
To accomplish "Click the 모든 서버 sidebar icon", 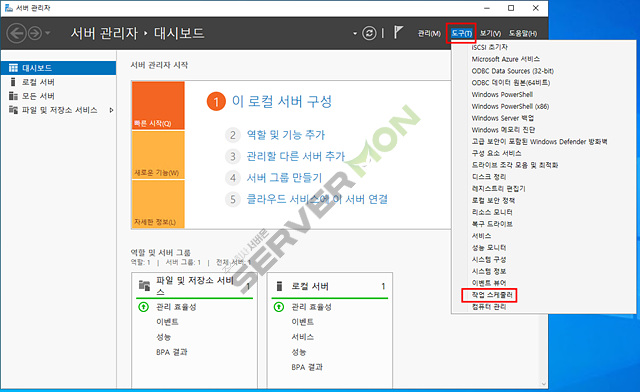I will tap(13, 96).
